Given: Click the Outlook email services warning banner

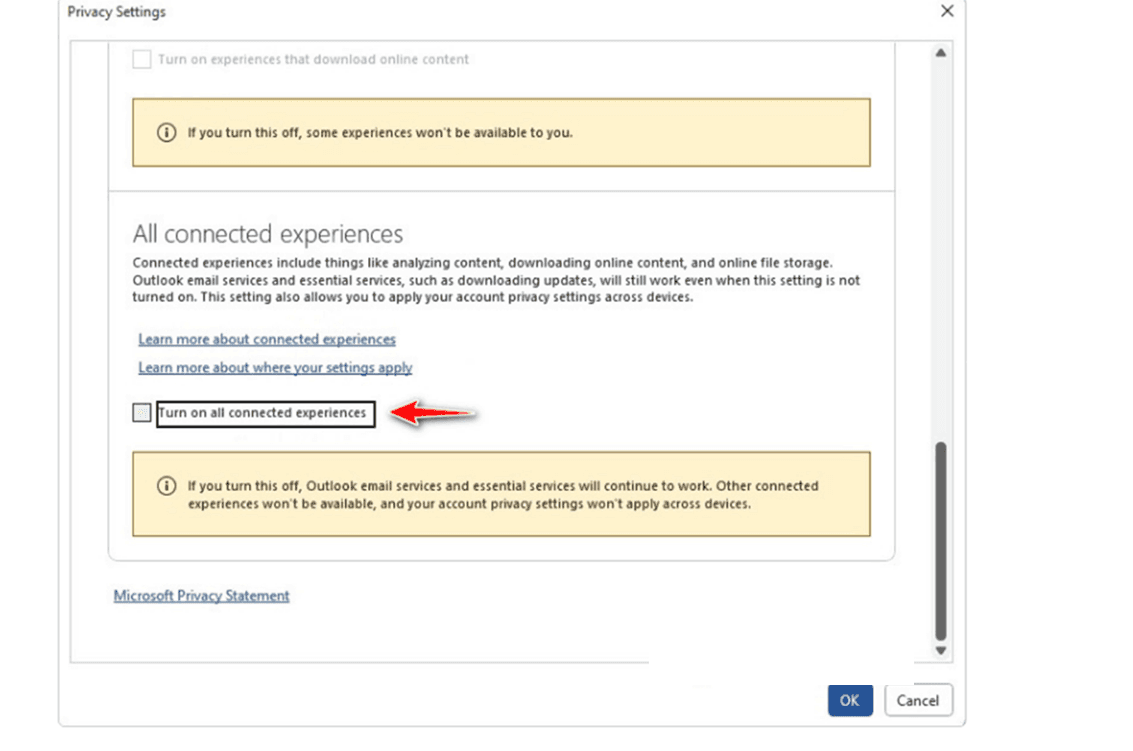Looking at the screenshot, I should point(500,494).
